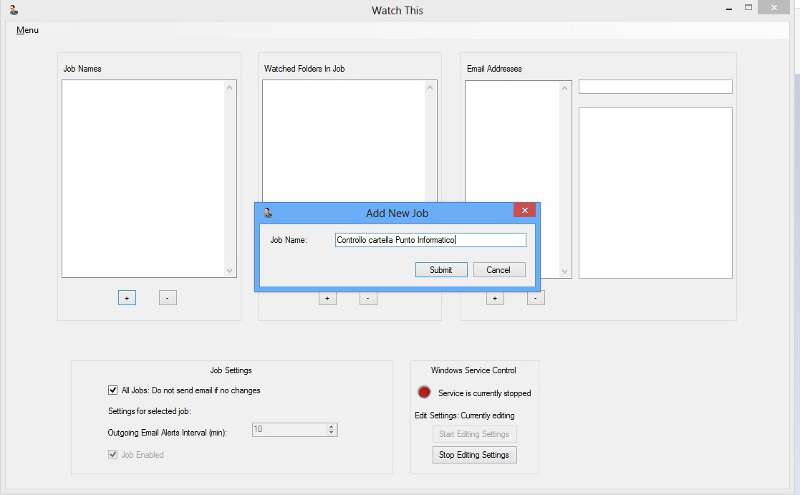800x495 pixels.
Task: Cancel the Add New Job dialog
Action: 499,270
